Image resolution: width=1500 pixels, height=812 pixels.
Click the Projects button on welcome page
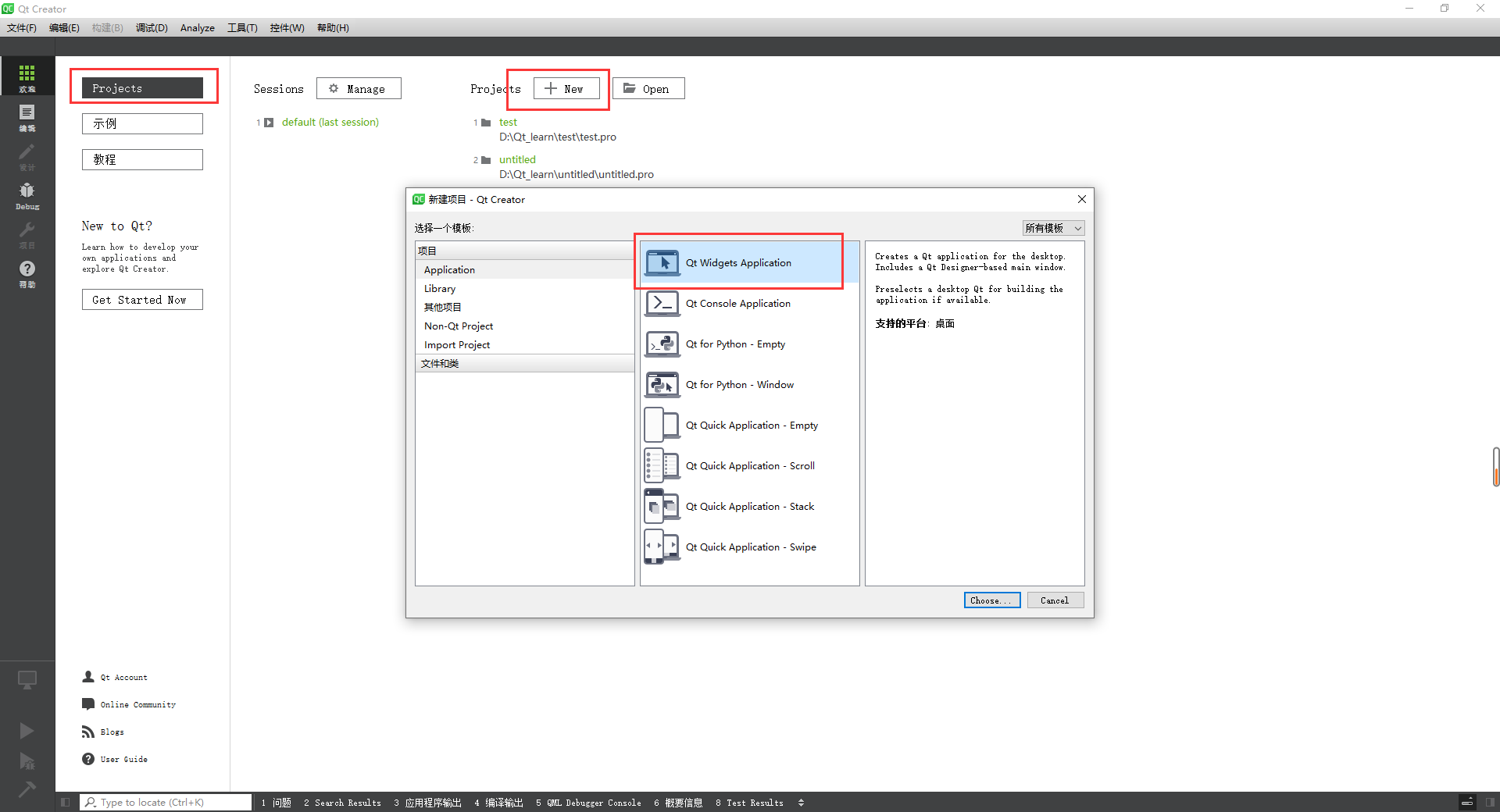[142, 88]
